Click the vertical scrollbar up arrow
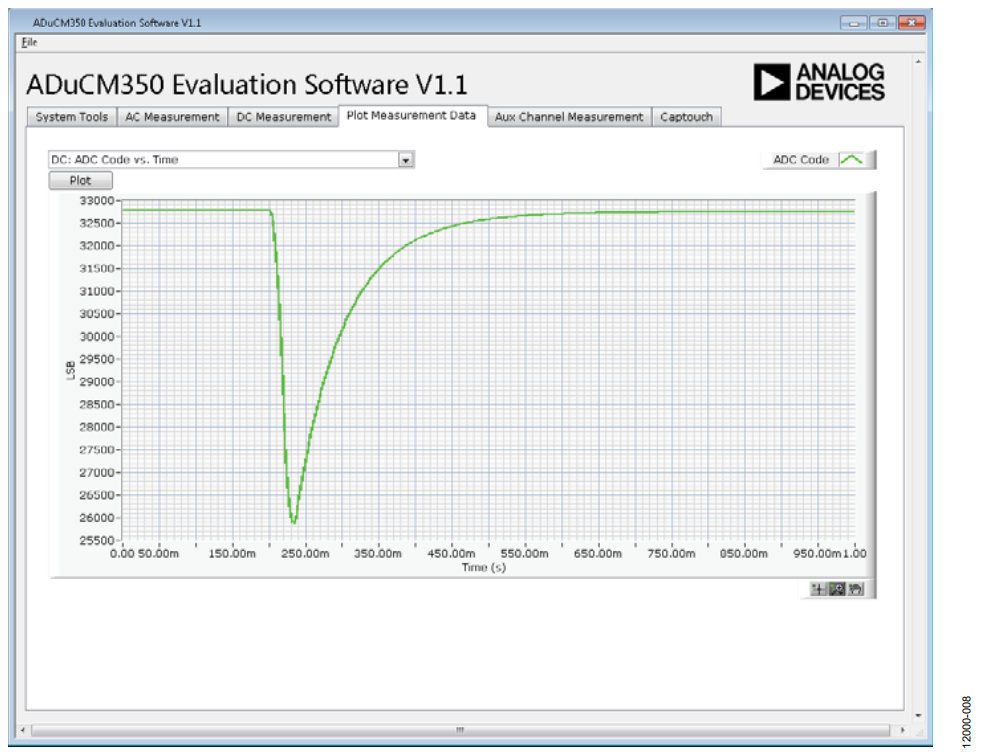This screenshot has width=982, height=755. pyautogui.click(x=918, y=62)
